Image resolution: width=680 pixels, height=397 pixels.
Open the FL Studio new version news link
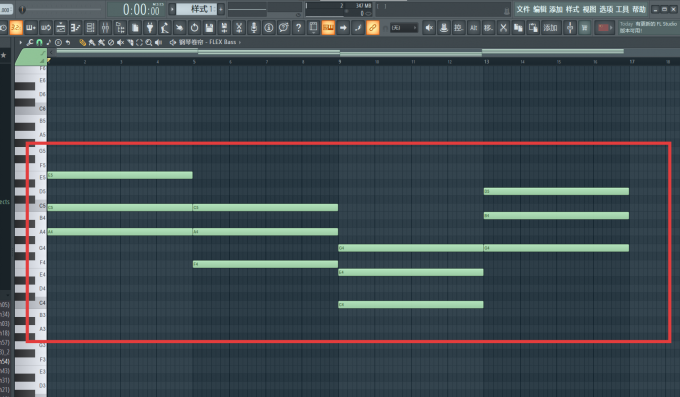[x=648, y=27]
